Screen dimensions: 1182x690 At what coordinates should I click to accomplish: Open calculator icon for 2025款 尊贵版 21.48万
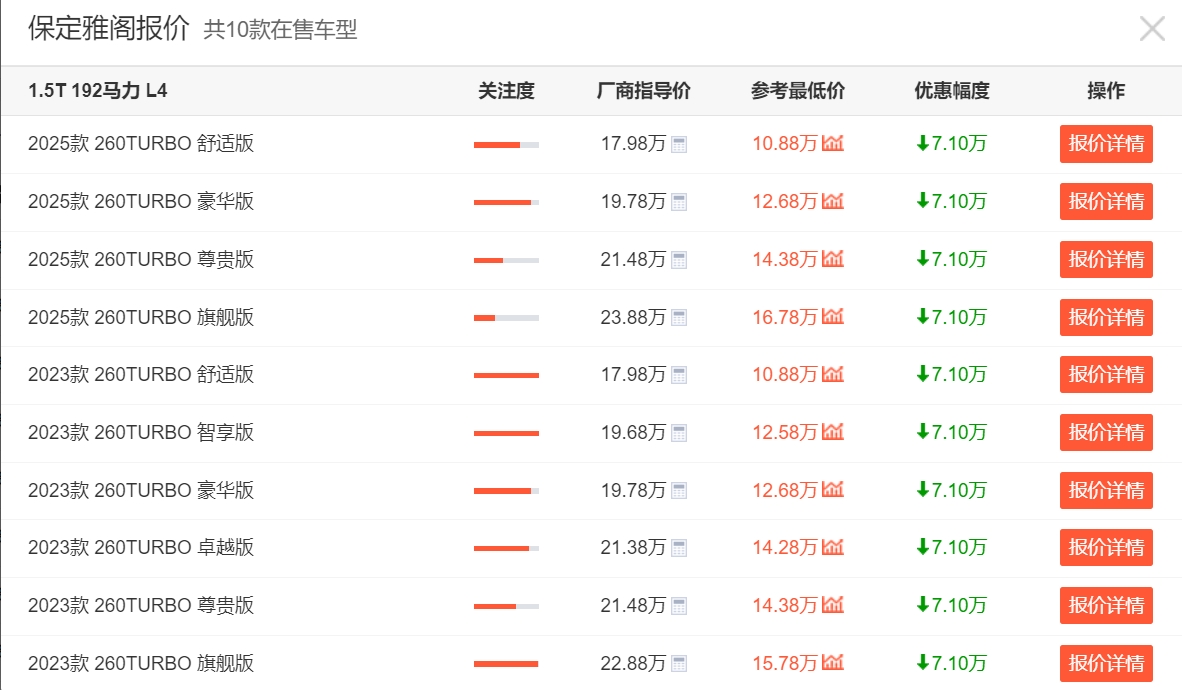tap(679, 260)
